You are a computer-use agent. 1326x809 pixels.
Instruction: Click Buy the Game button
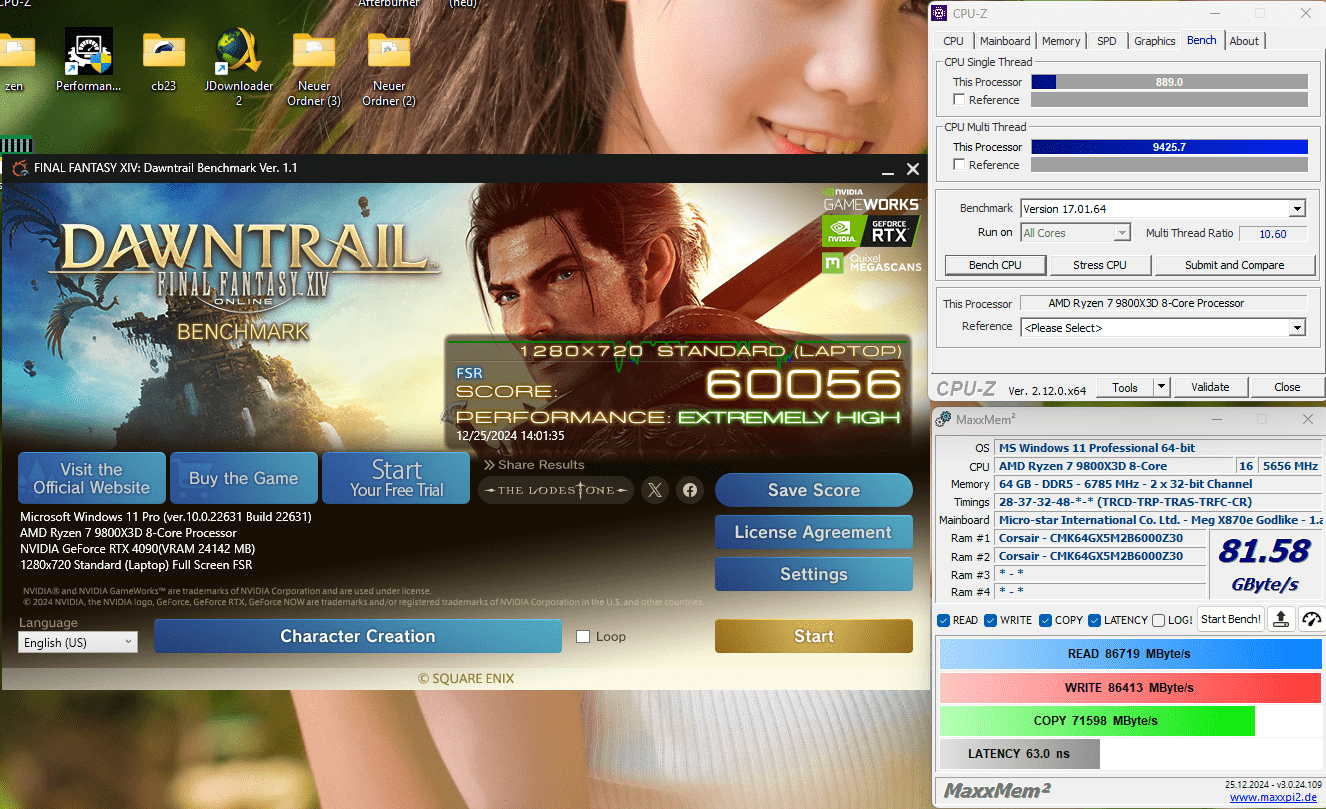tap(244, 478)
